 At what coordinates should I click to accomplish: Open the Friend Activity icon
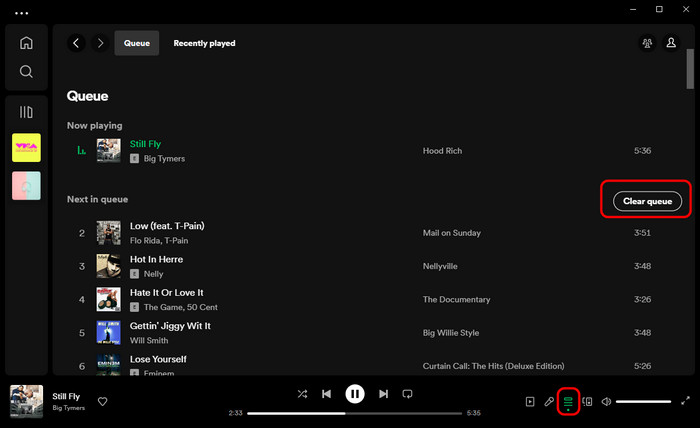[647, 43]
